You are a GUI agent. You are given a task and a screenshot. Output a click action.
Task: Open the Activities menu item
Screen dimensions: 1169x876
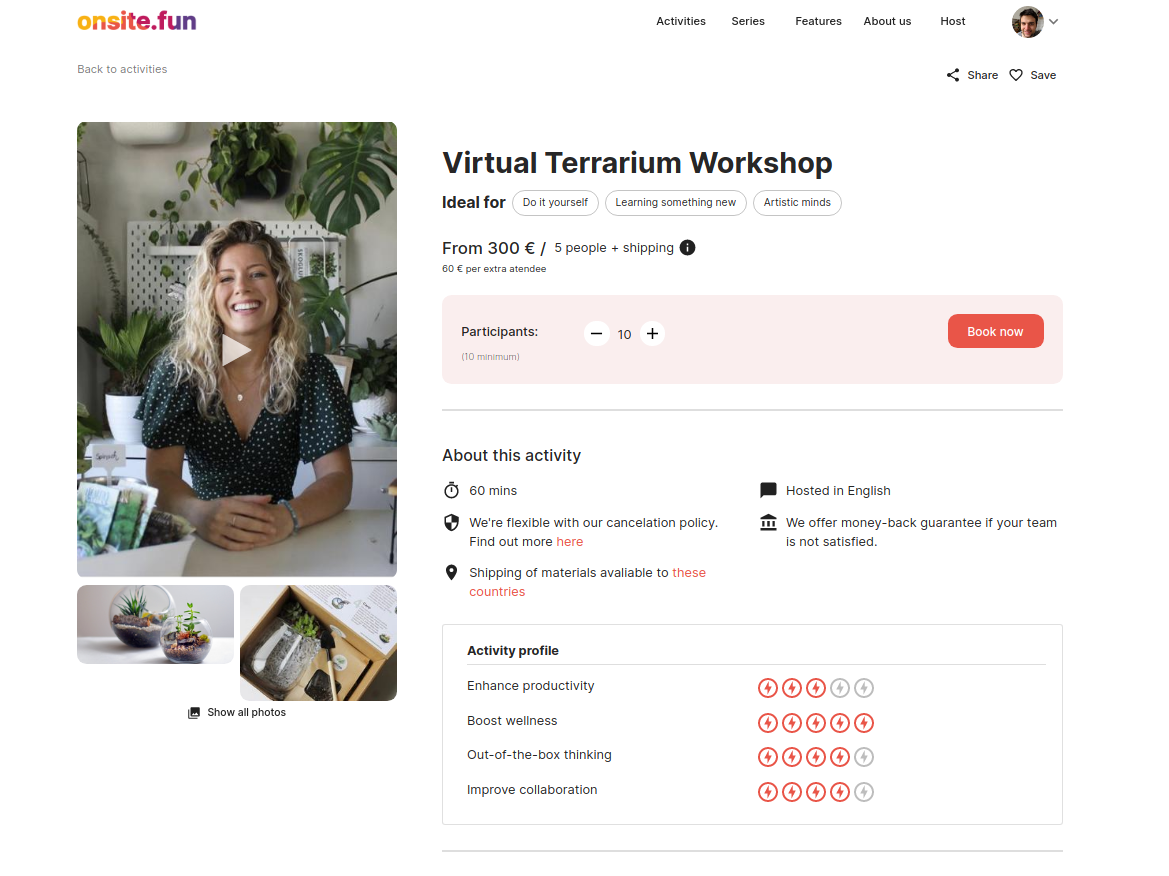[x=681, y=21]
